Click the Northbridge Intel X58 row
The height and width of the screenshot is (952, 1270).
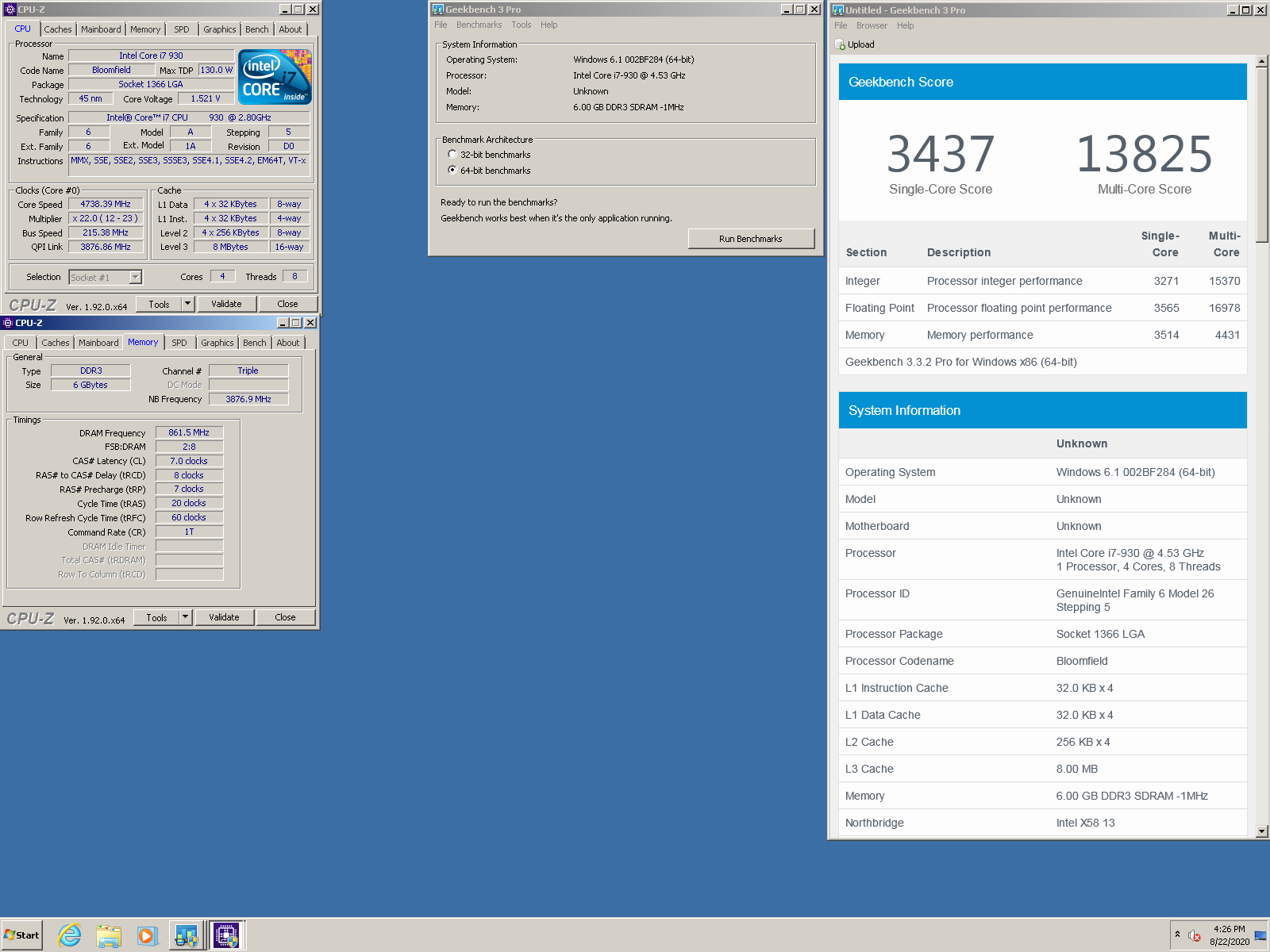pos(1043,823)
